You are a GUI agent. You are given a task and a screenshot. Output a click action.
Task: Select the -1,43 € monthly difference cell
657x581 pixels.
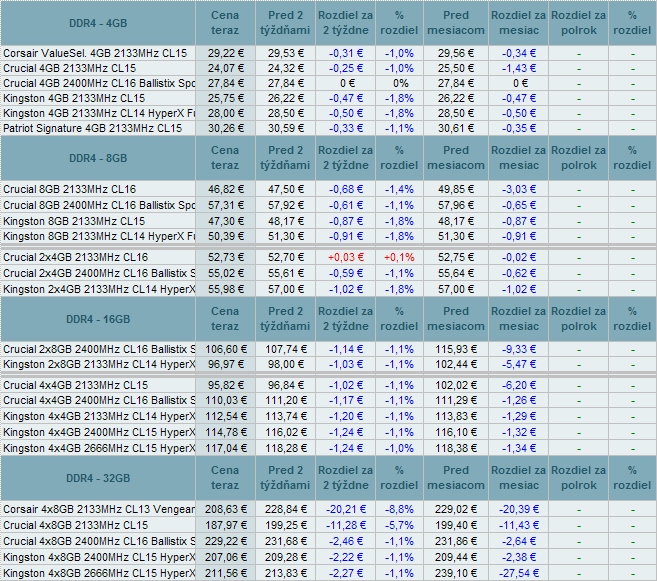click(x=519, y=68)
